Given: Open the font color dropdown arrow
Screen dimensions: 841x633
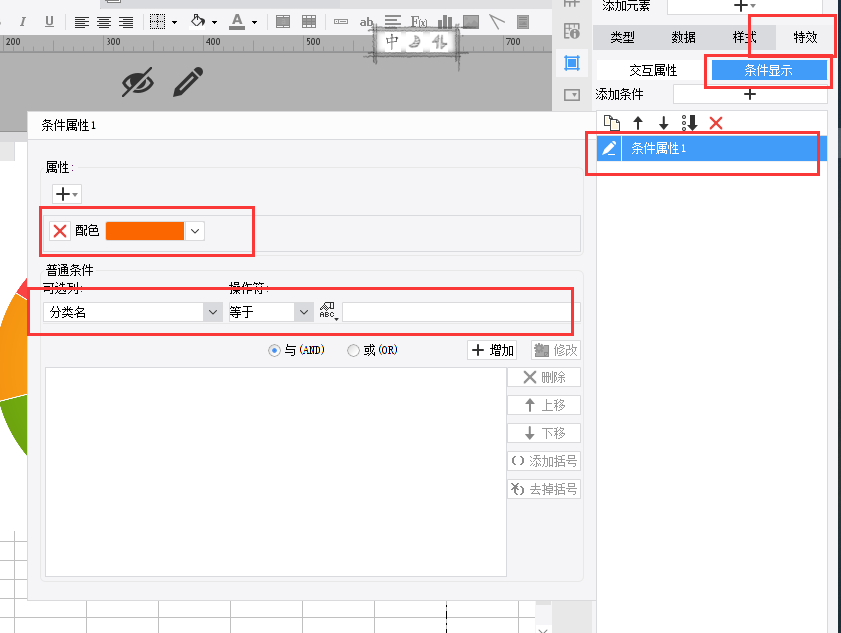Looking at the screenshot, I should 254,23.
